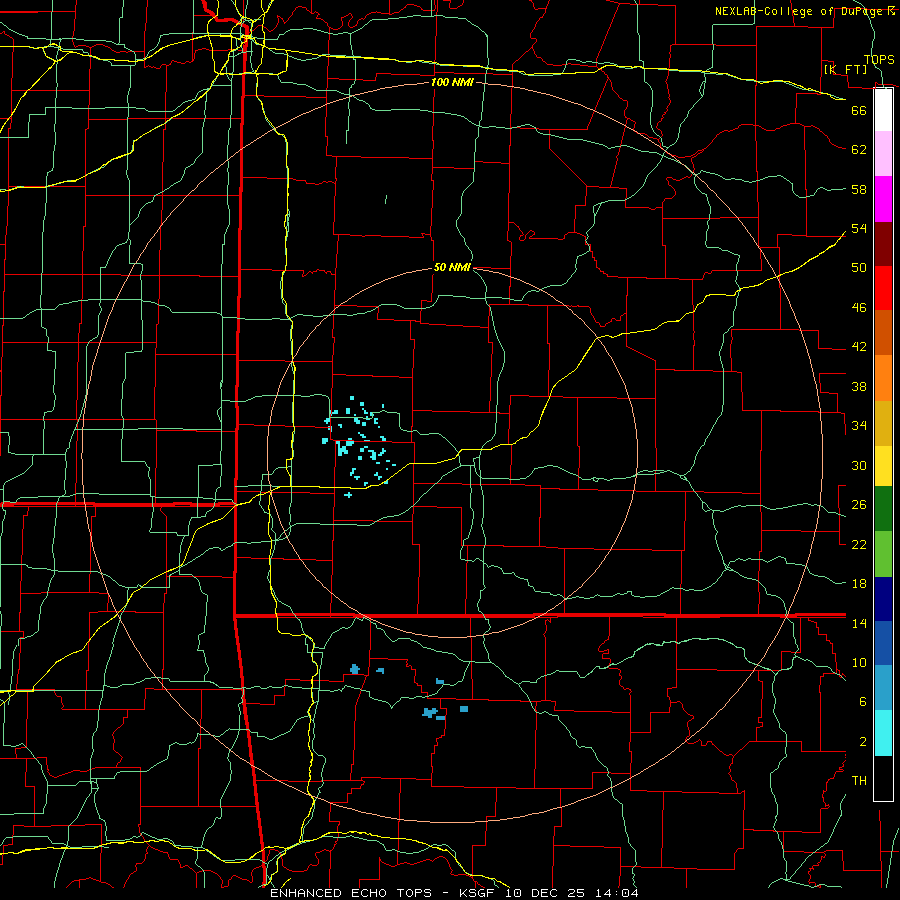Pick the magenta band in the color scale

click(883, 199)
